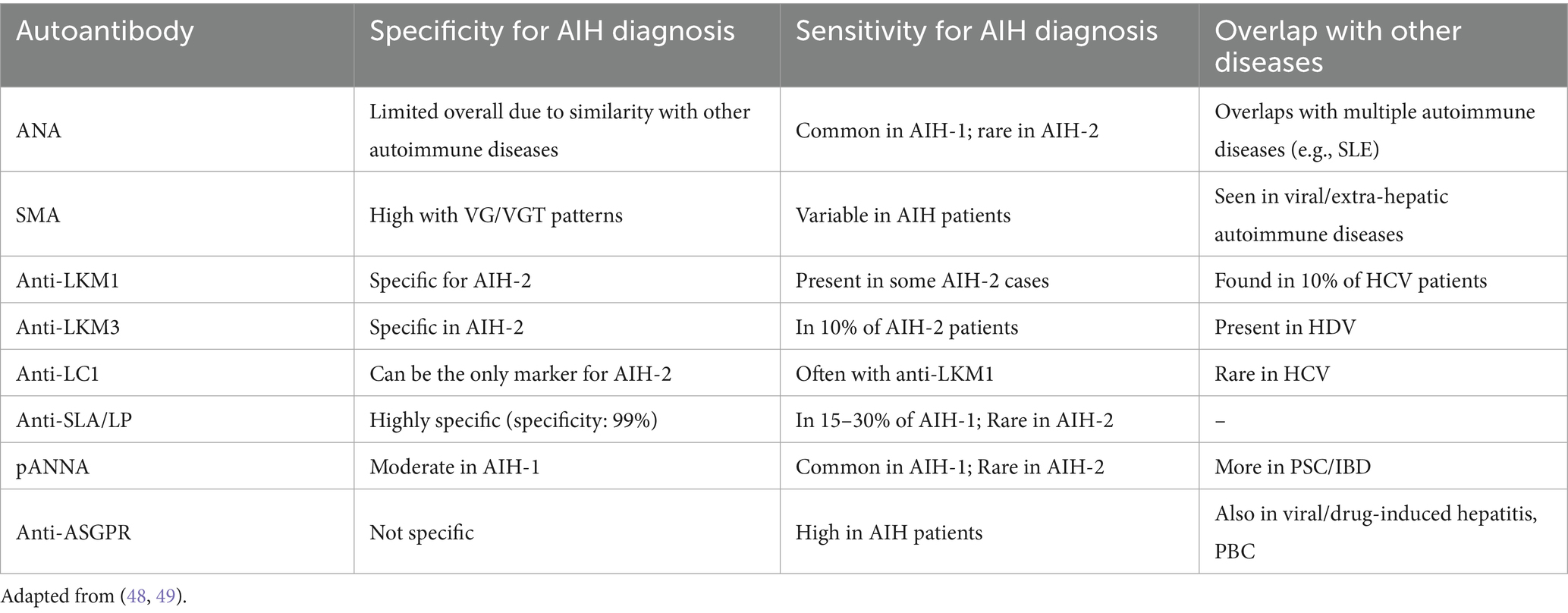Select the Specificity for AIH diagnosis header
Viewport: 1568px width, 613px height.
(x=551, y=31)
